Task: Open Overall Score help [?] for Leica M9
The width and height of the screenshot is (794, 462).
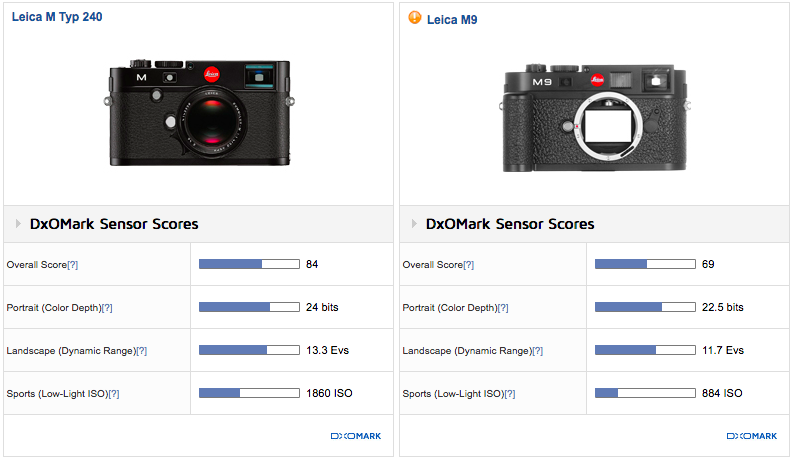Action: 468,265
